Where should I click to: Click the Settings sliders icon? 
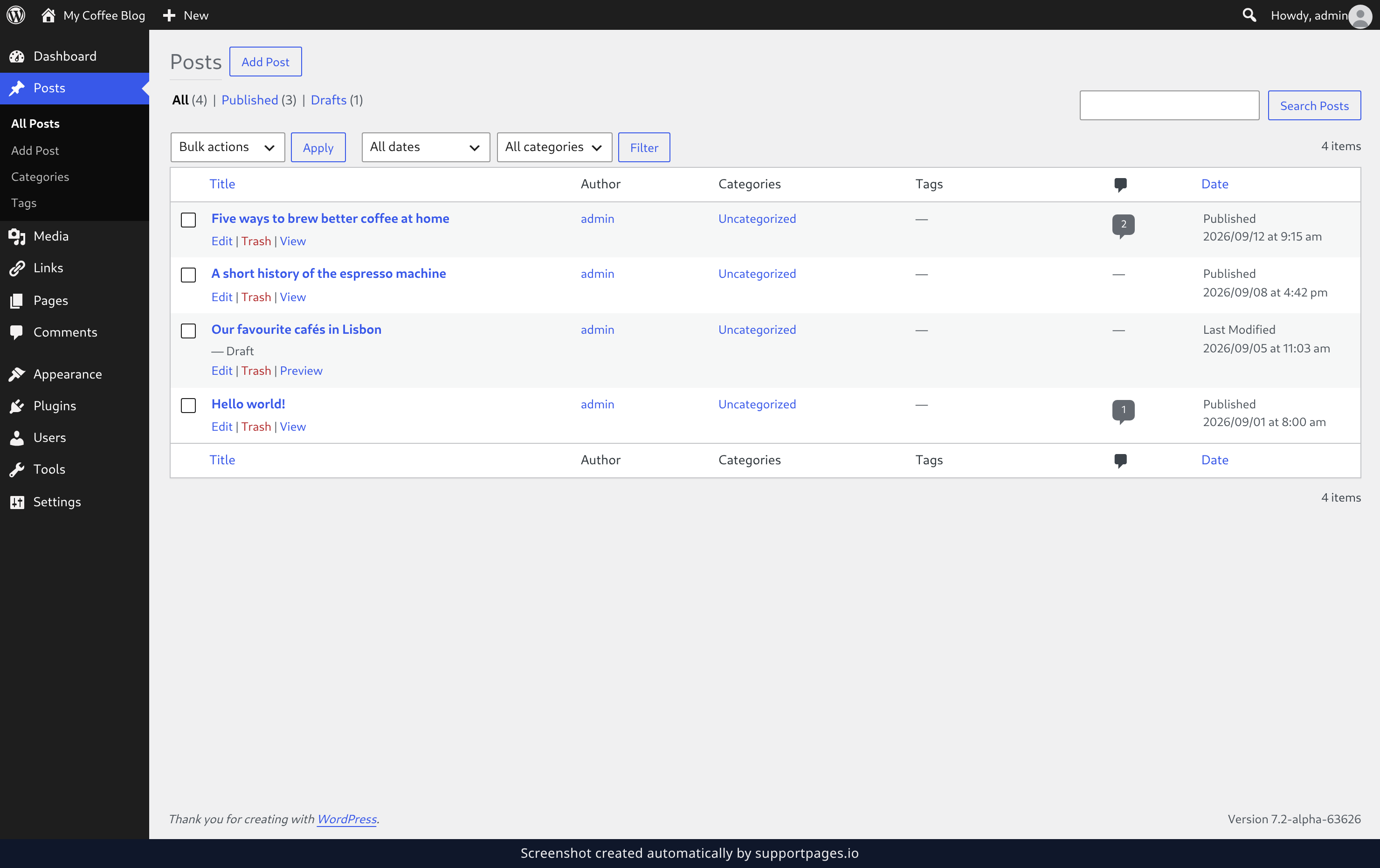pyautogui.click(x=17, y=502)
